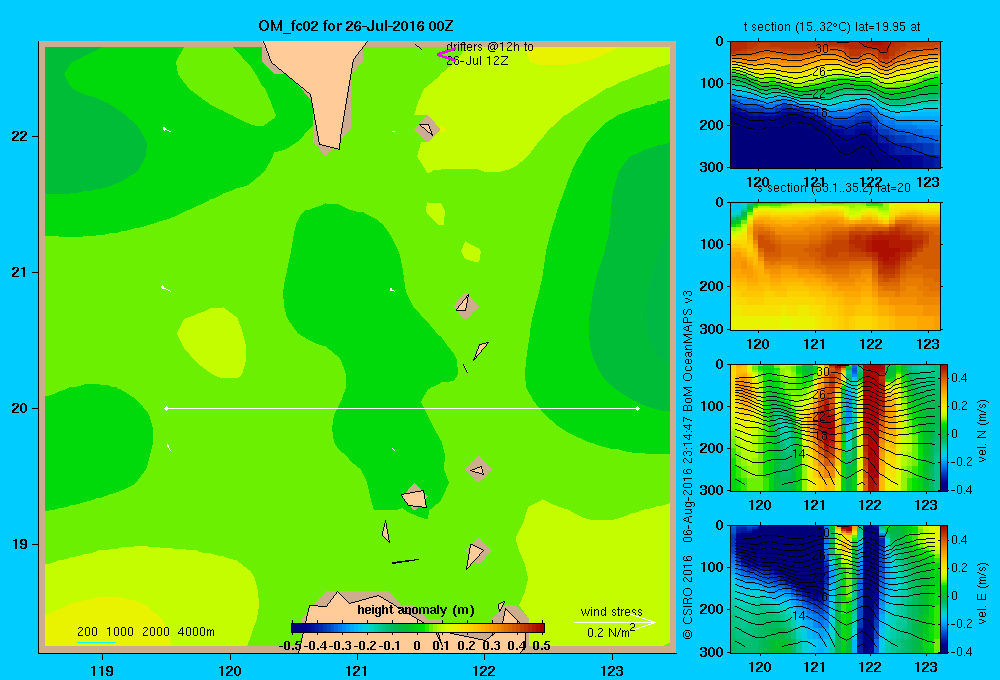Click latitude label 21 on main map axis
This screenshot has height=680, width=1000.
click(19, 272)
